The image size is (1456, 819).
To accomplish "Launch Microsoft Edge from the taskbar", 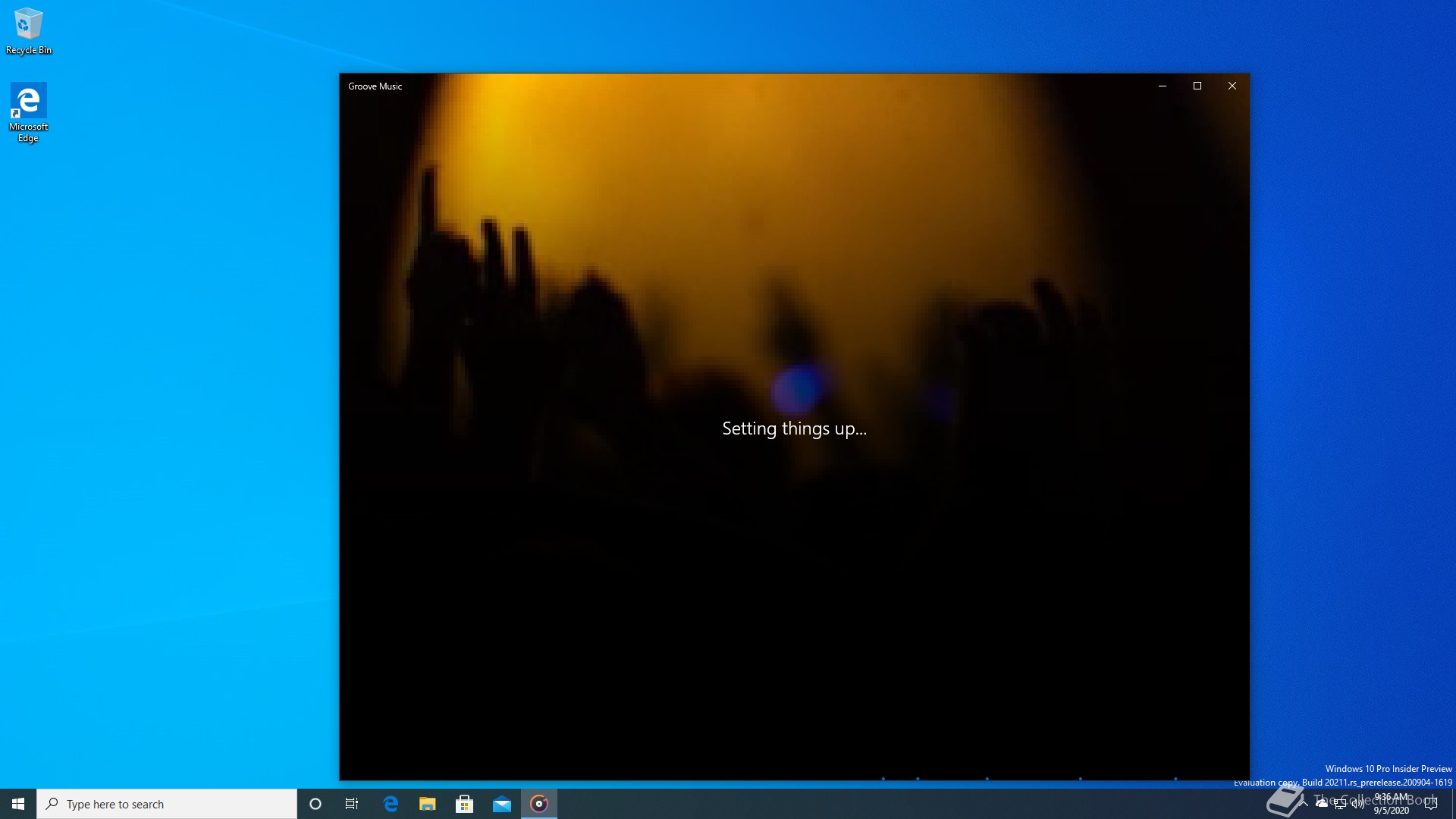I will tap(391, 804).
